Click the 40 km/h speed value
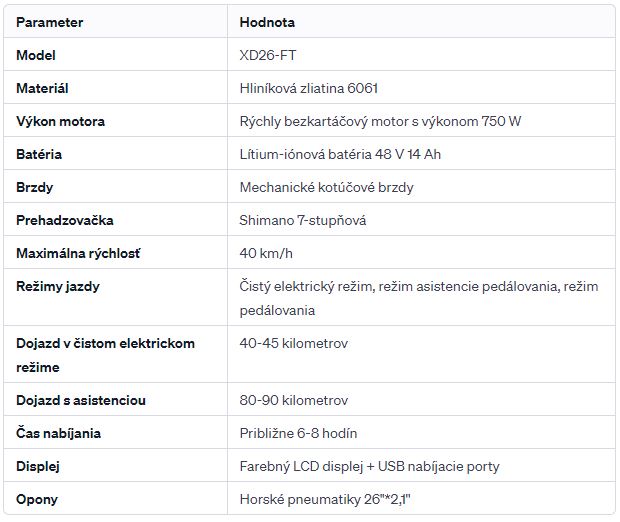Image resolution: width=620 pixels, height=522 pixels. [266, 253]
